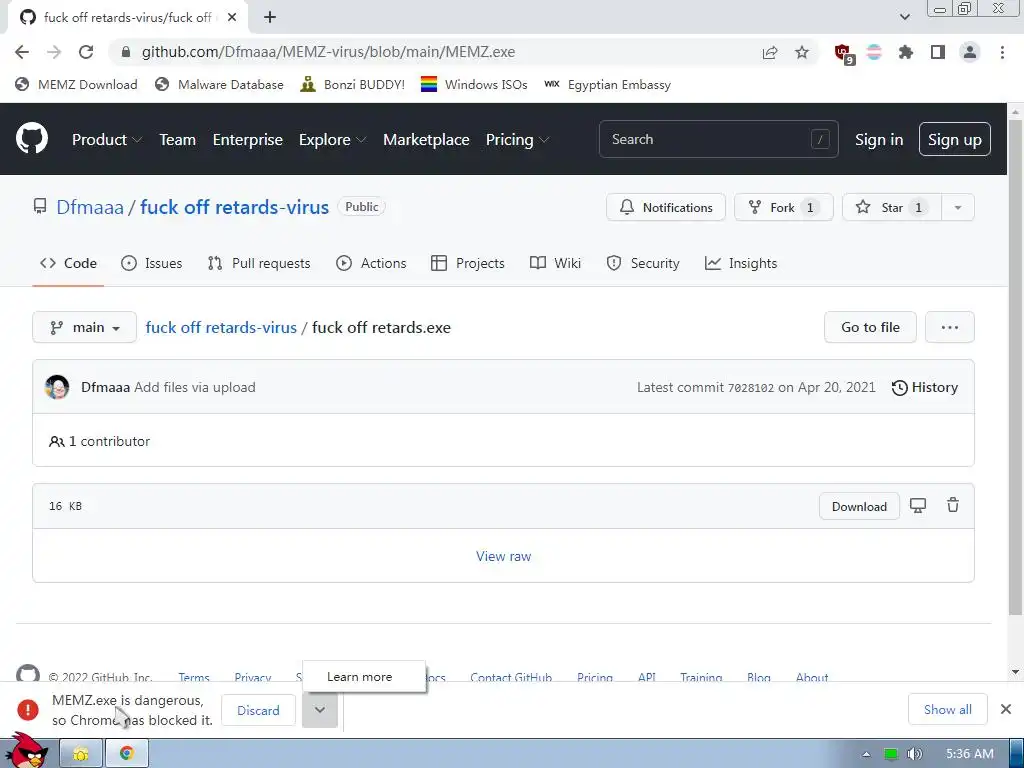Open the Windows ISOs bookmark
The width and height of the screenshot is (1024, 768).
tap(474, 85)
